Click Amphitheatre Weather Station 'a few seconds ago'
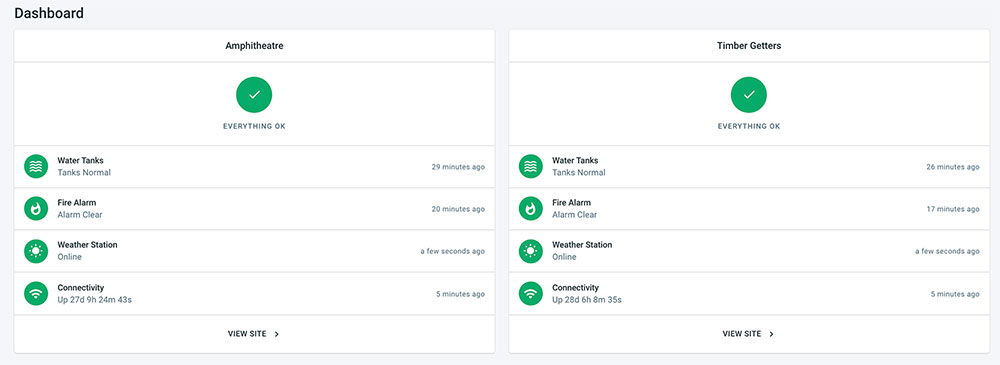The width and height of the screenshot is (1000, 365). click(452, 251)
